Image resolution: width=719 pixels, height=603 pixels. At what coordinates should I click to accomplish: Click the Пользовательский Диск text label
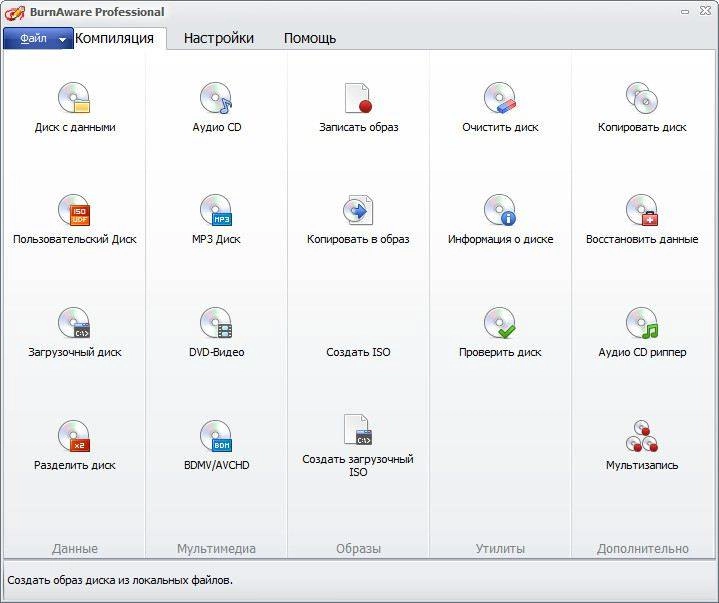pos(75,239)
